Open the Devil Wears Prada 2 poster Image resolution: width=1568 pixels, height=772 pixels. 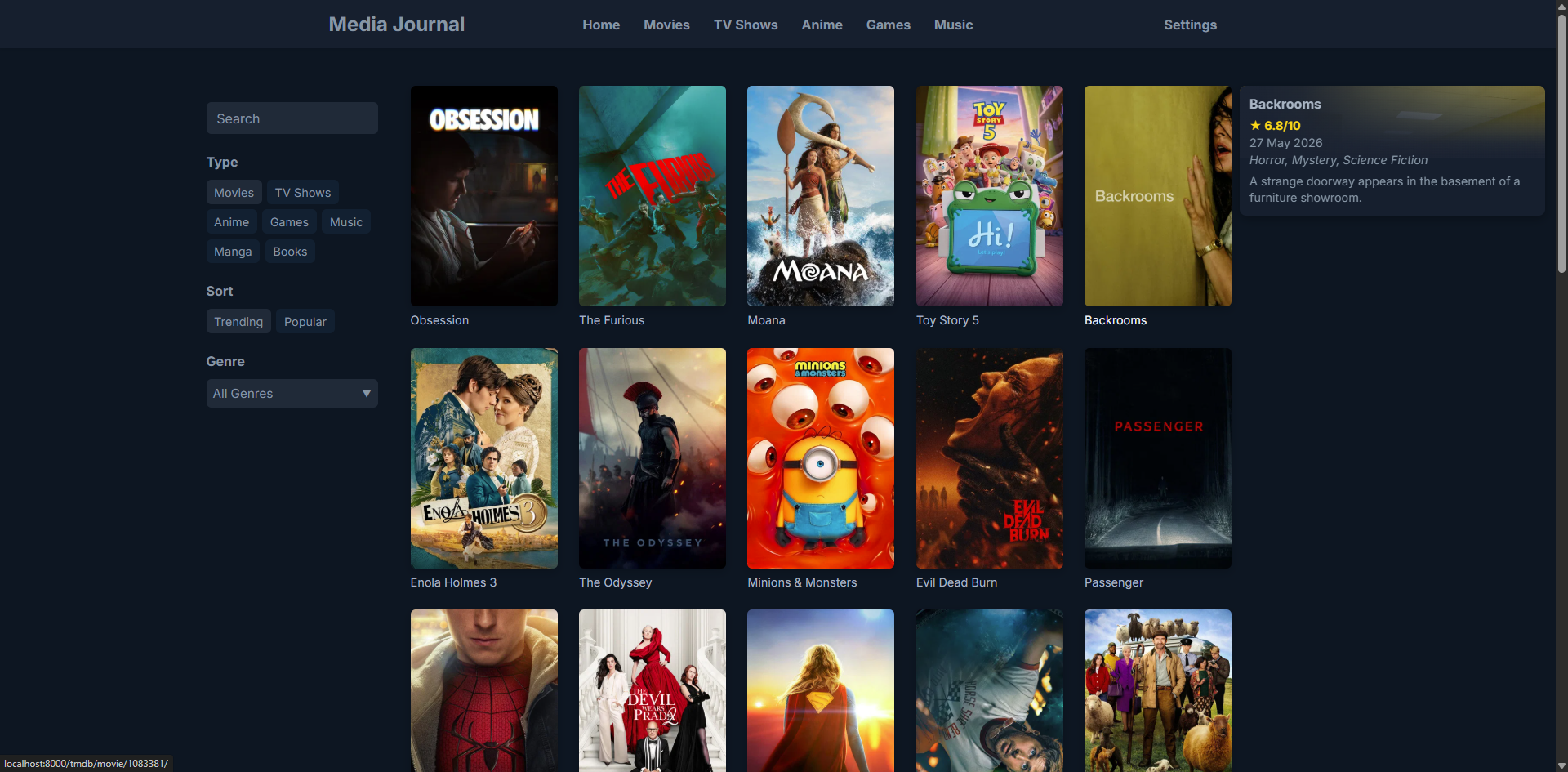coord(653,691)
